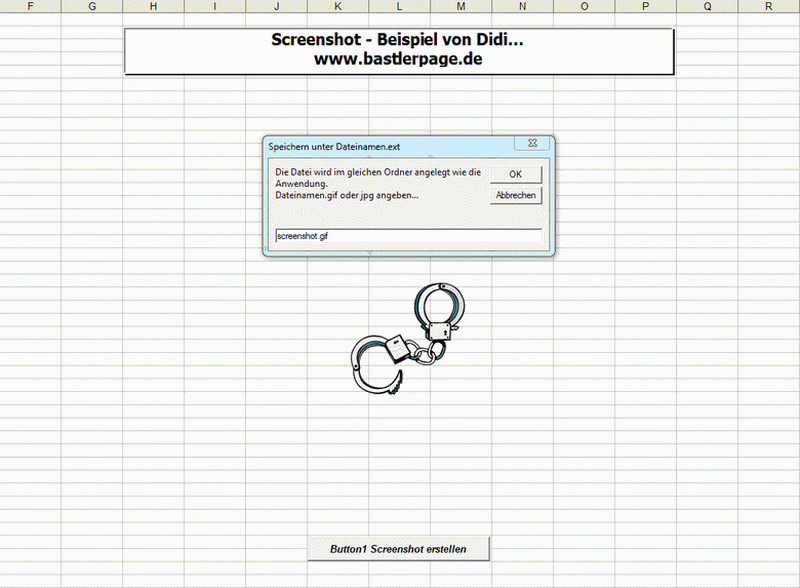This screenshot has width=800, height=588.
Task: Select column J header
Action: point(277,6)
